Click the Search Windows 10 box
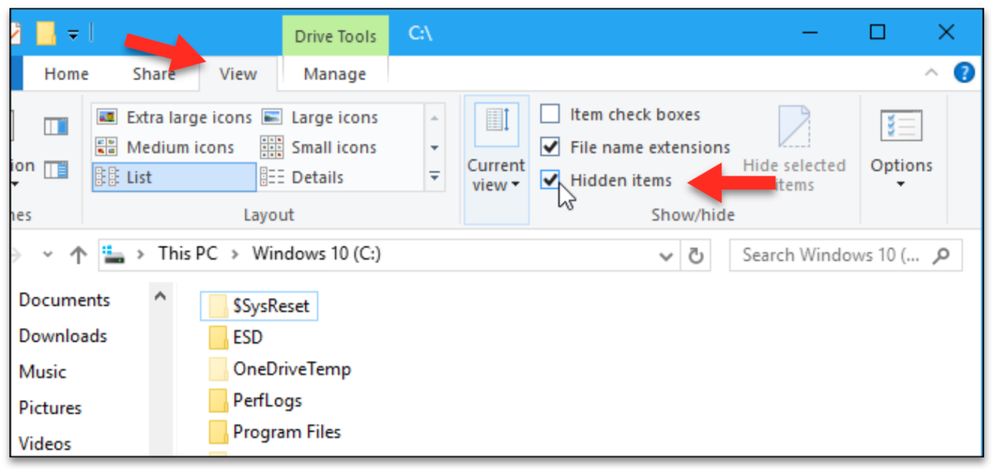 click(x=845, y=256)
